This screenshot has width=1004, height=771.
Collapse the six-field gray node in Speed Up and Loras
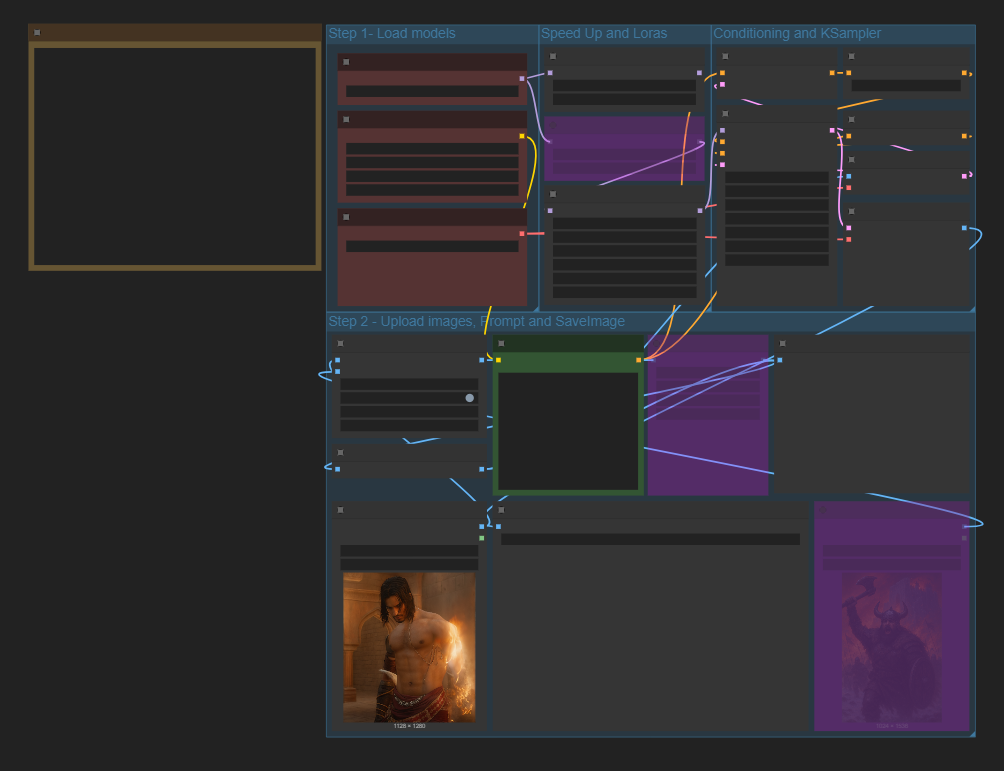tap(553, 194)
